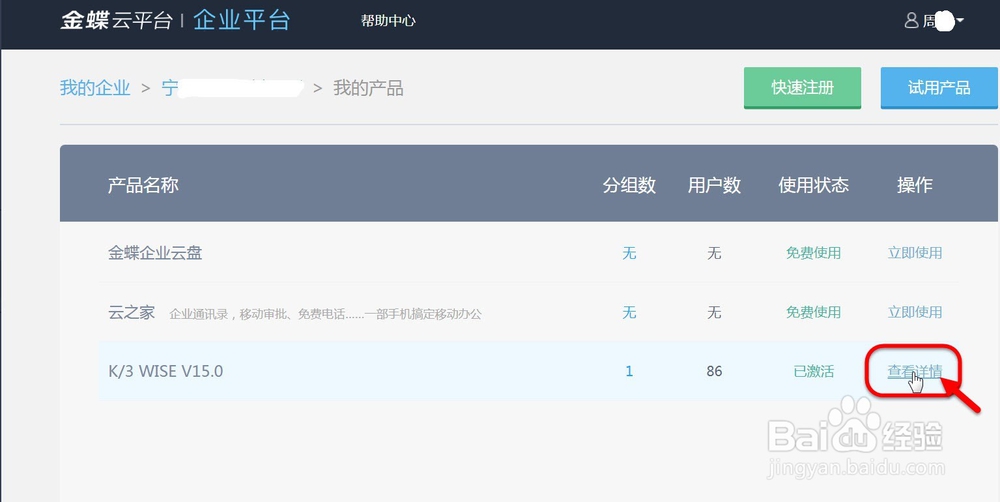This screenshot has height=502, width=1000.
Task: Open the 企业平台 home link
Action: point(242,20)
